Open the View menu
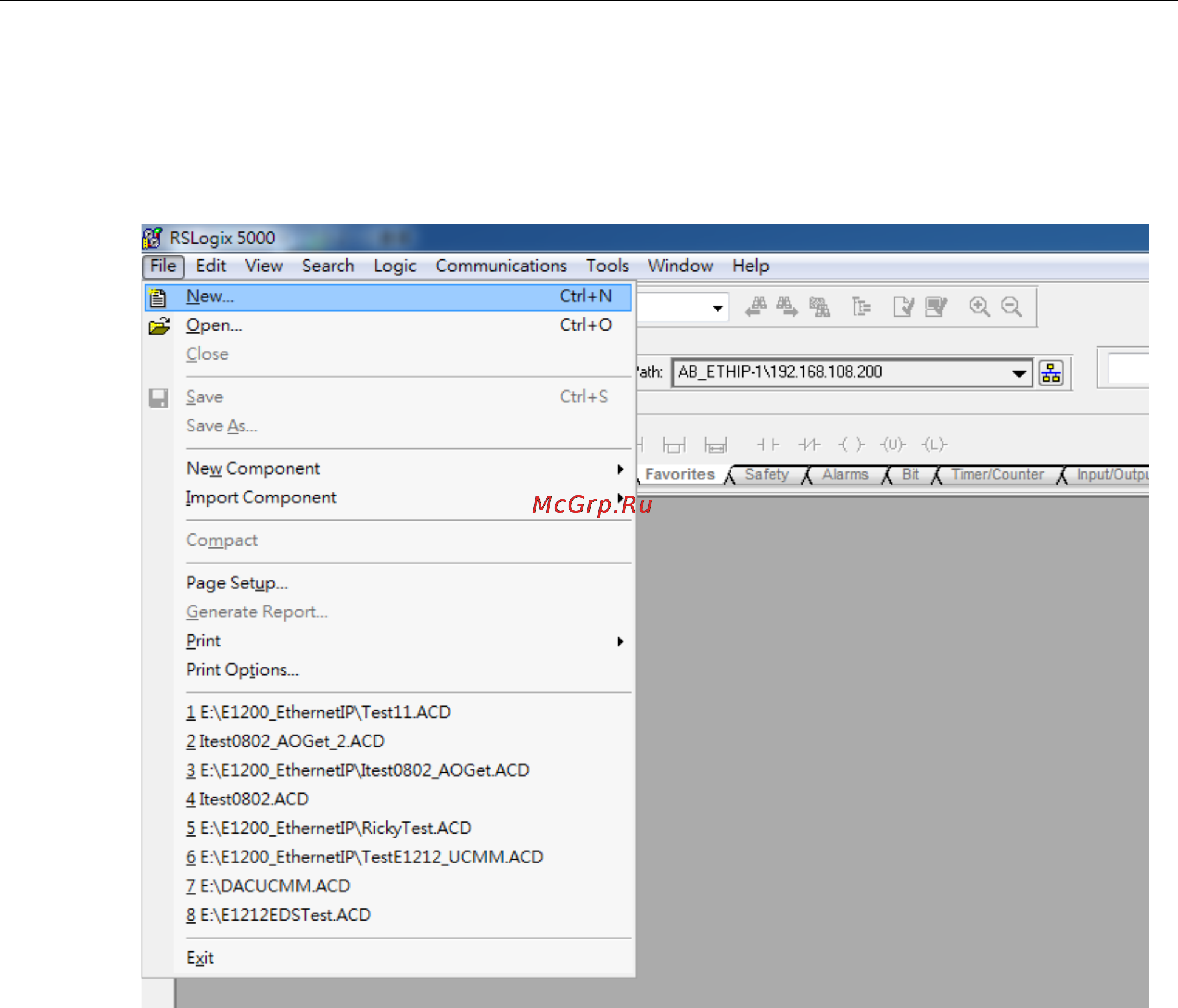 click(x=264, y=266)
